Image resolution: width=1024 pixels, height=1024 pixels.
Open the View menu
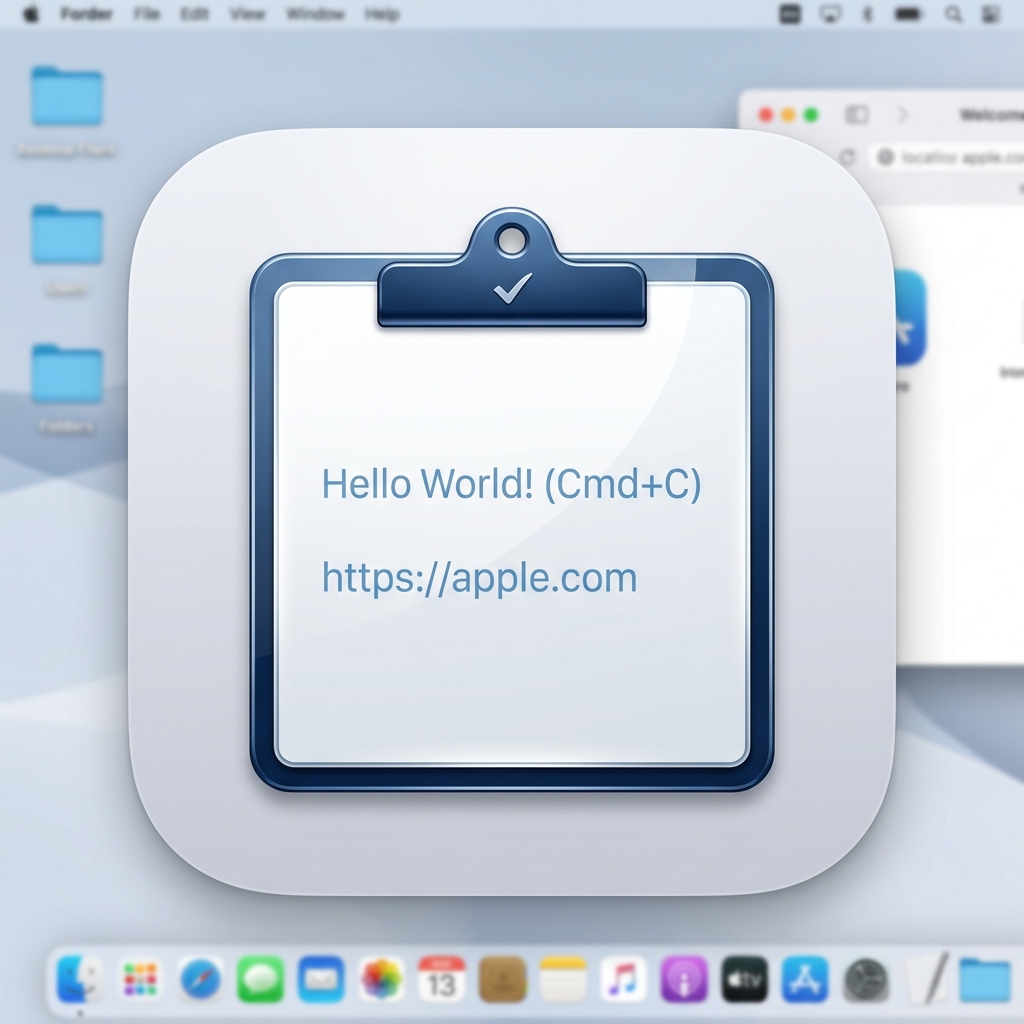[x=248, y=14]
